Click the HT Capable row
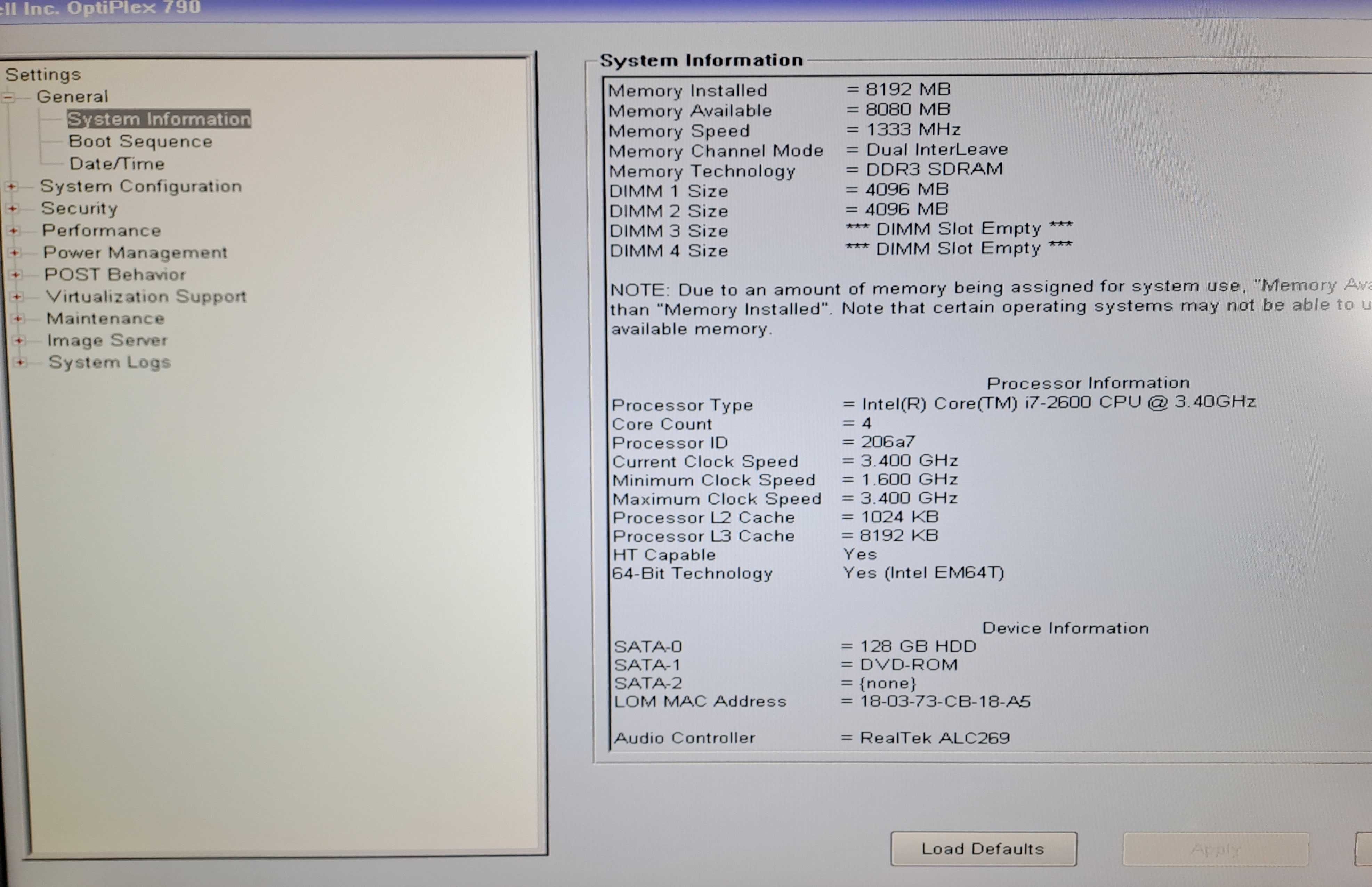 tap(745, 555)
